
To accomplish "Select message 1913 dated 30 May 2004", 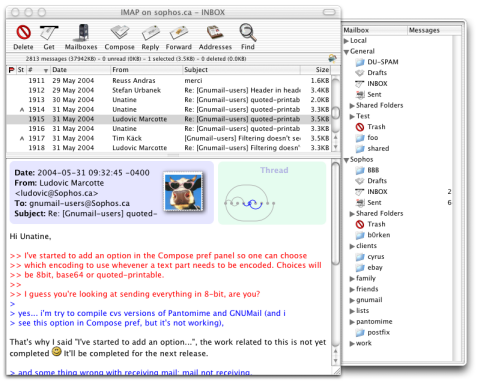I will click(x=169, y=100).
